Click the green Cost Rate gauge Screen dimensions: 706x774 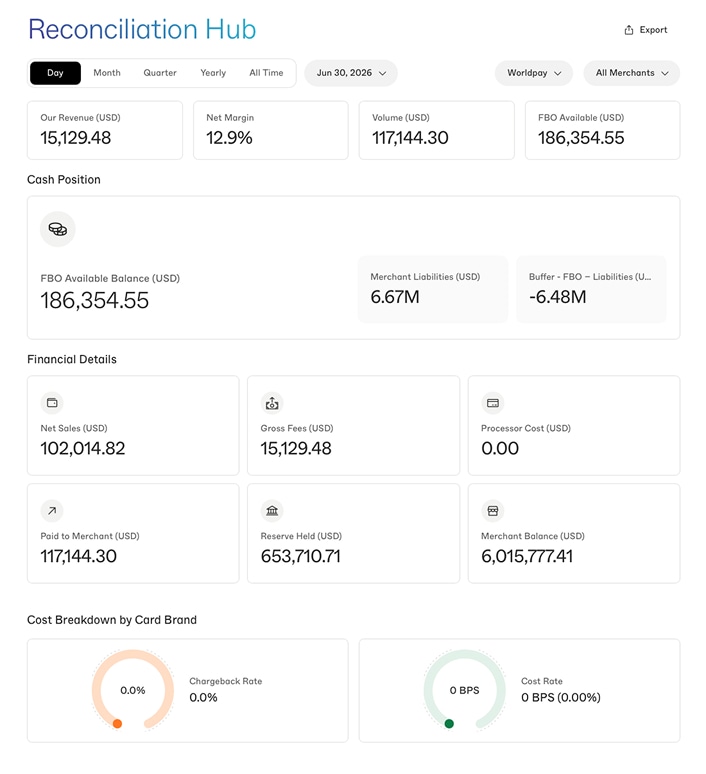coord(465,690)
